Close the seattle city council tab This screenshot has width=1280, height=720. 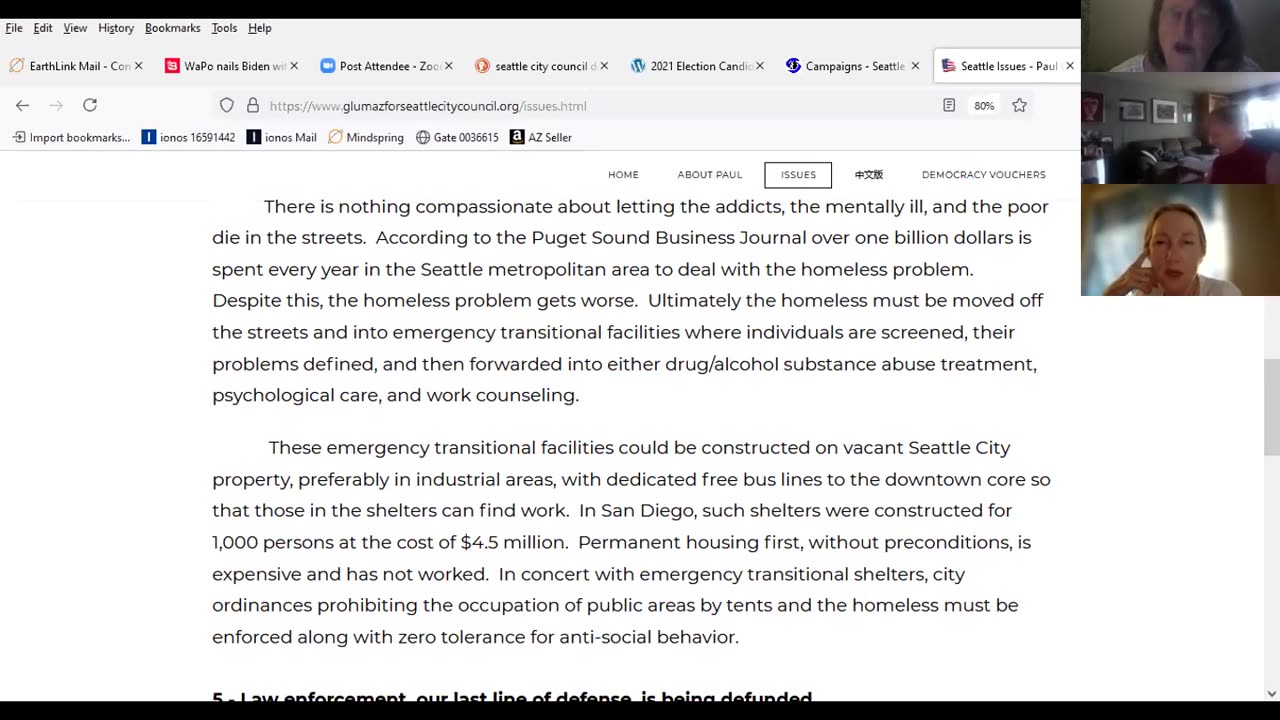604,66
